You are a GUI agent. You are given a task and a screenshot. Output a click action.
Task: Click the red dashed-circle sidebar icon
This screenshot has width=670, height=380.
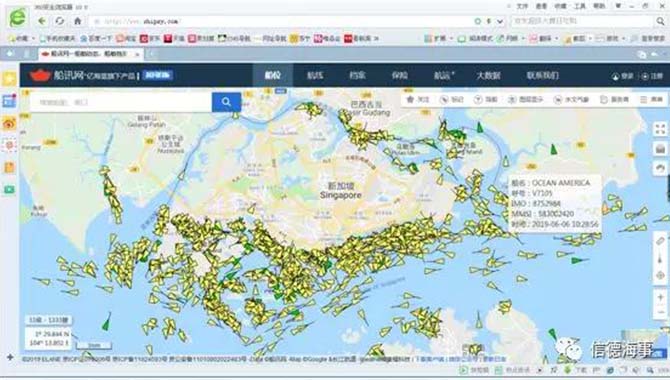9,145
